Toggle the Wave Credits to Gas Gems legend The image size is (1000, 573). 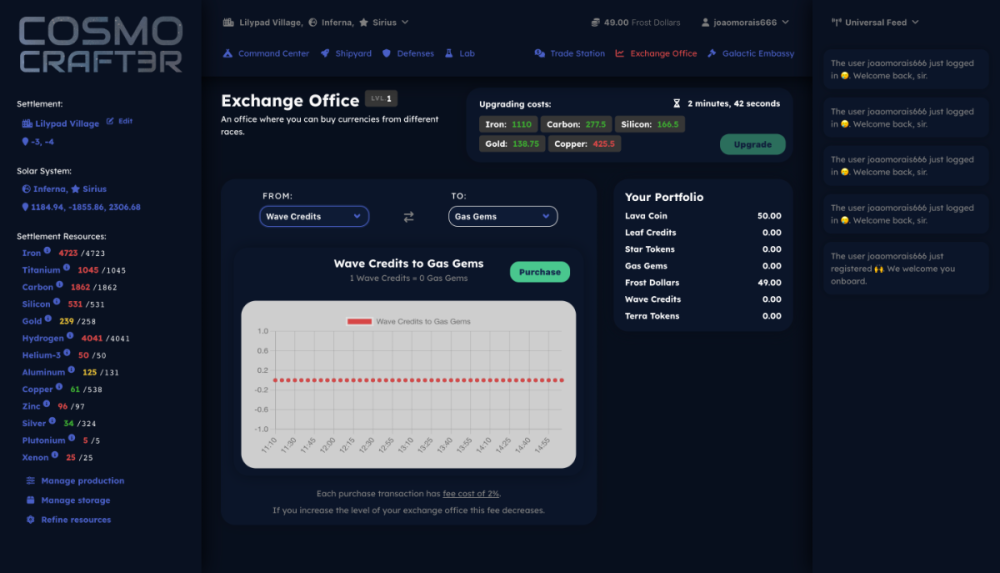pyautogui.click(x=408, y=322)
